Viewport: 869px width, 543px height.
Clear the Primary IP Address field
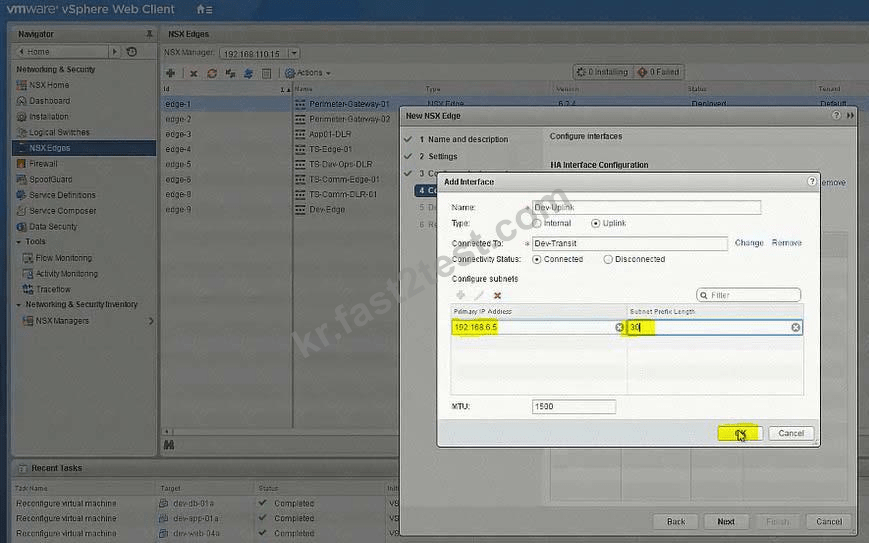coord(620,327)
